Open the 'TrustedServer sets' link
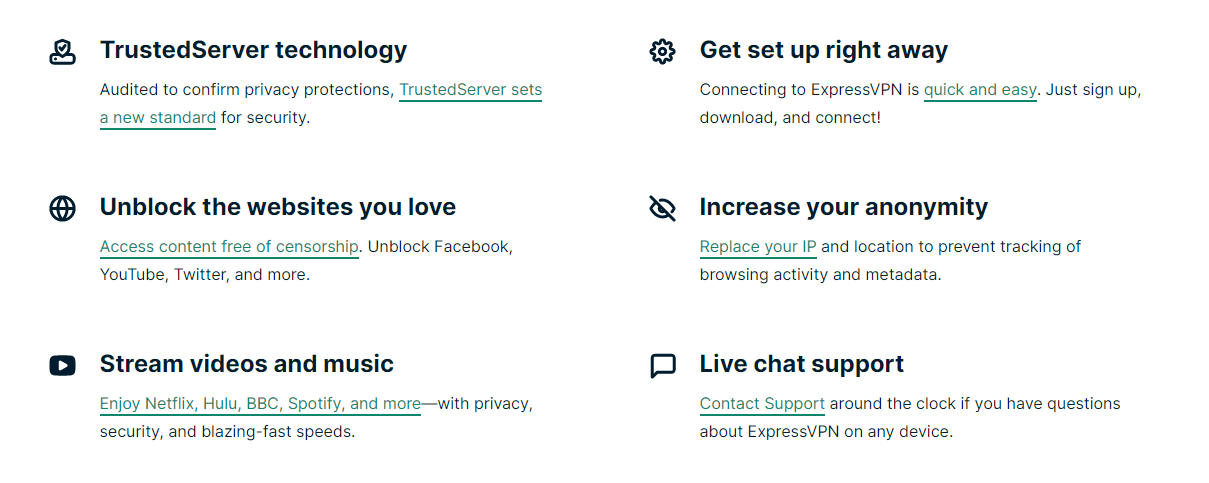The height and width of the screenshot is (483, 1209). (470, 90)
